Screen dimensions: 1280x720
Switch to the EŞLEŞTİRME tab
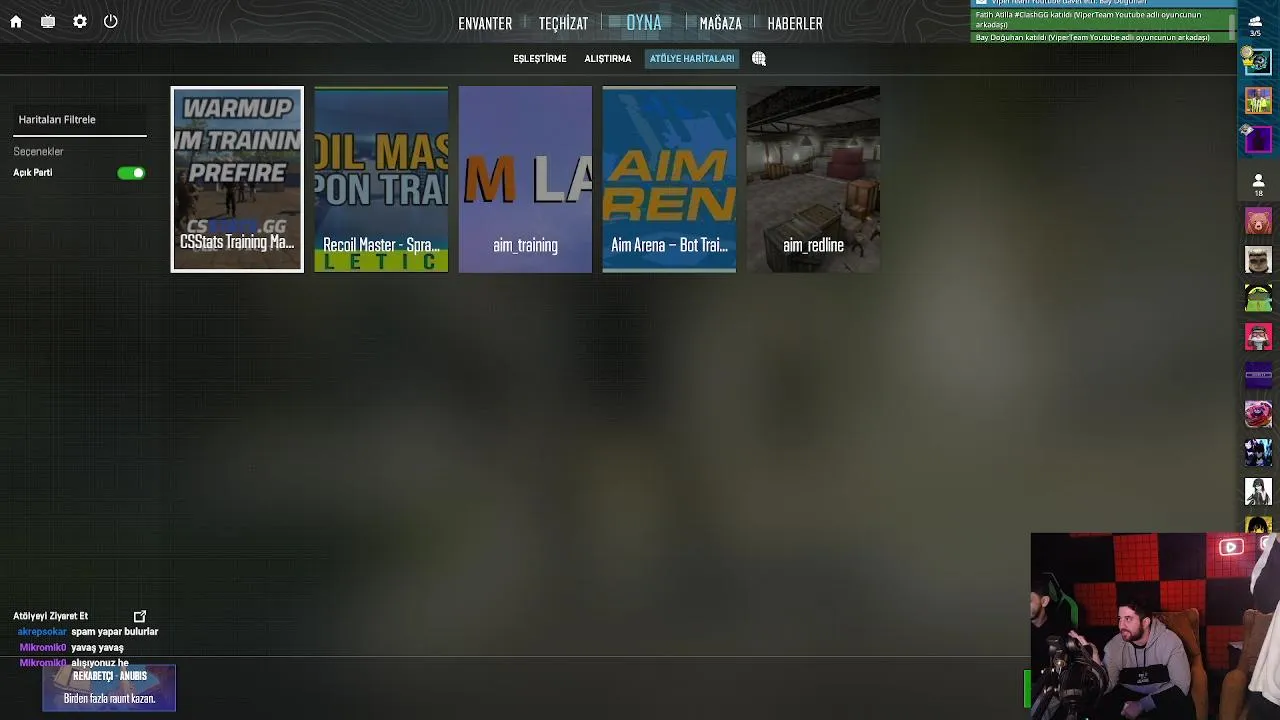pos(540,59)
